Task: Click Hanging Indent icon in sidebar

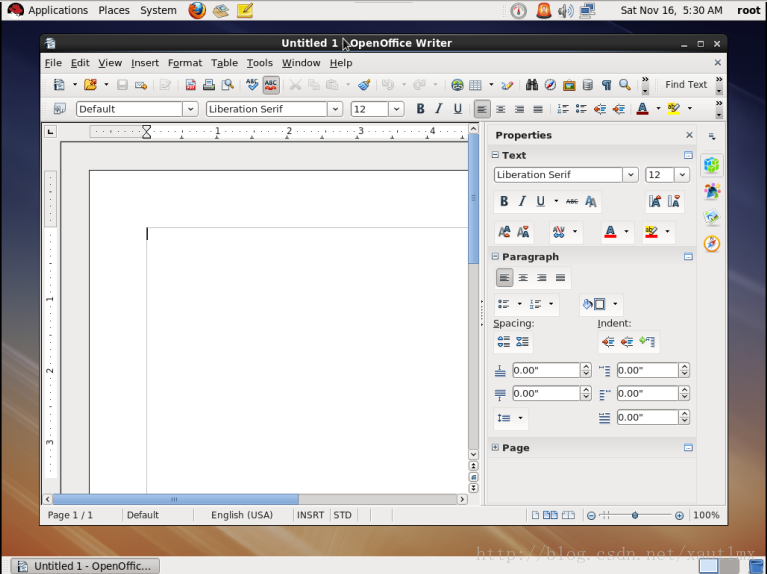Action: click(647, 342)
